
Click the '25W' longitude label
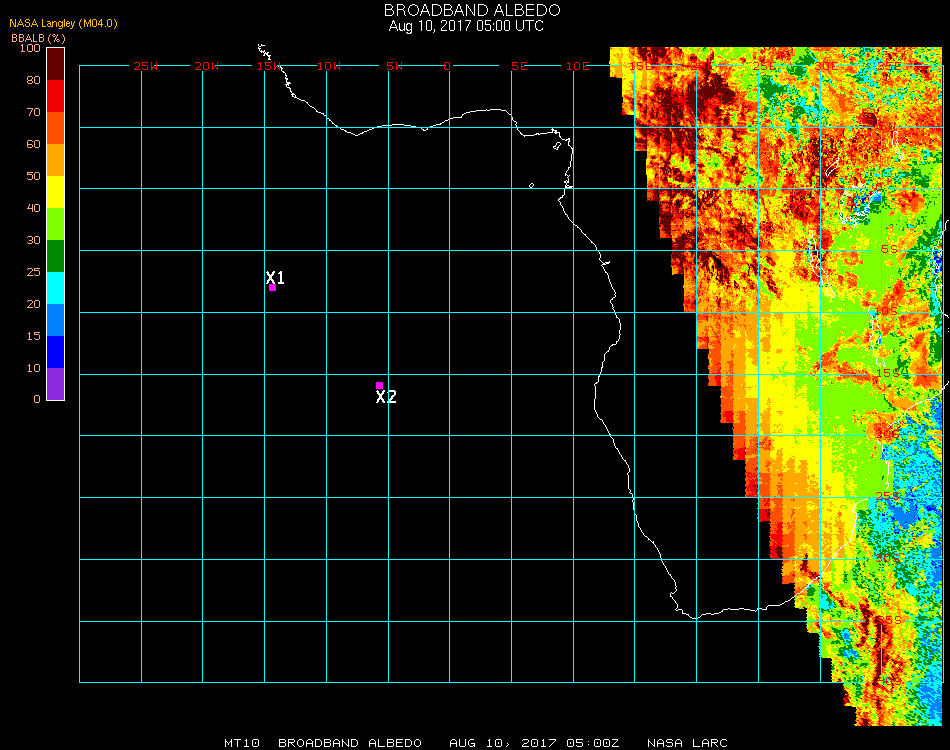[145, 66]
